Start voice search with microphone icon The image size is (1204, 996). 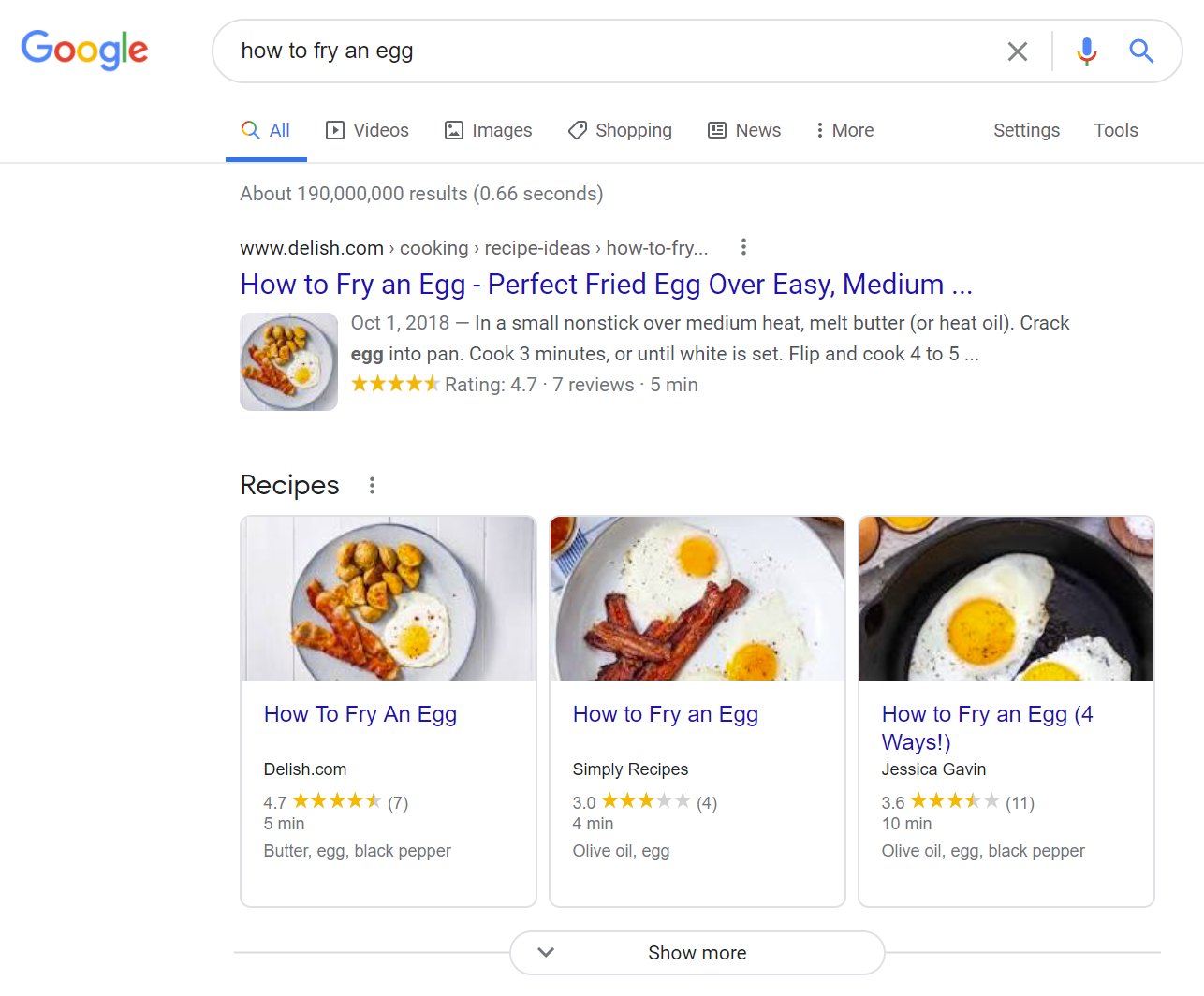point(1086,51)
